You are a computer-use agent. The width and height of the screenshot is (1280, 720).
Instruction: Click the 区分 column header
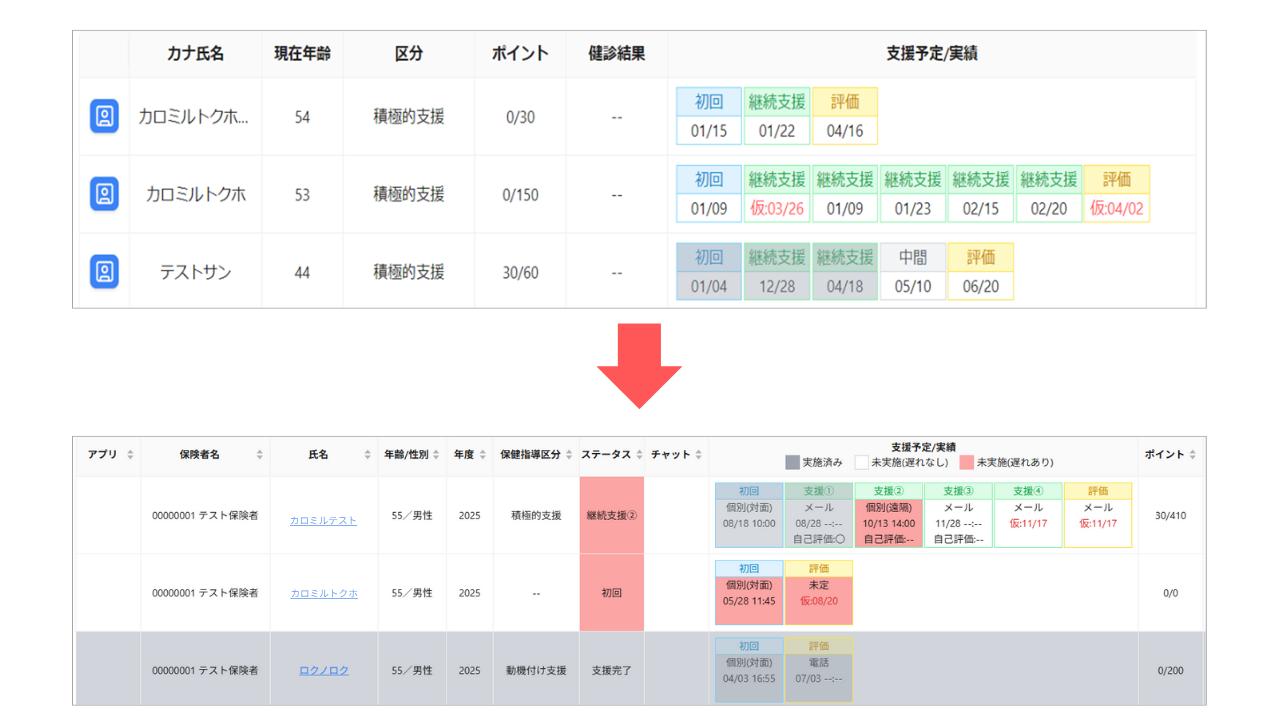click(x=409, y=54)
